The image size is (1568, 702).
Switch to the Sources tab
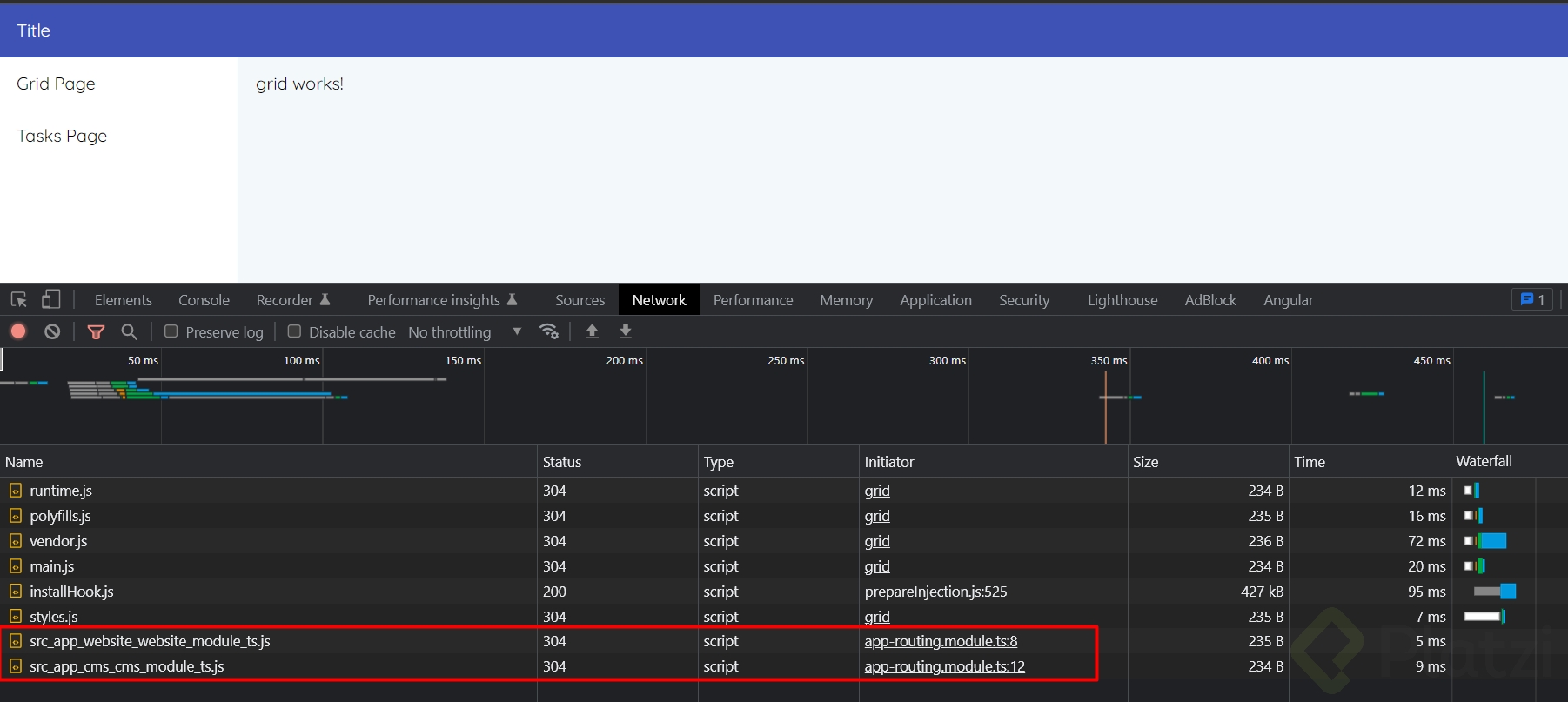coord(580,300)
